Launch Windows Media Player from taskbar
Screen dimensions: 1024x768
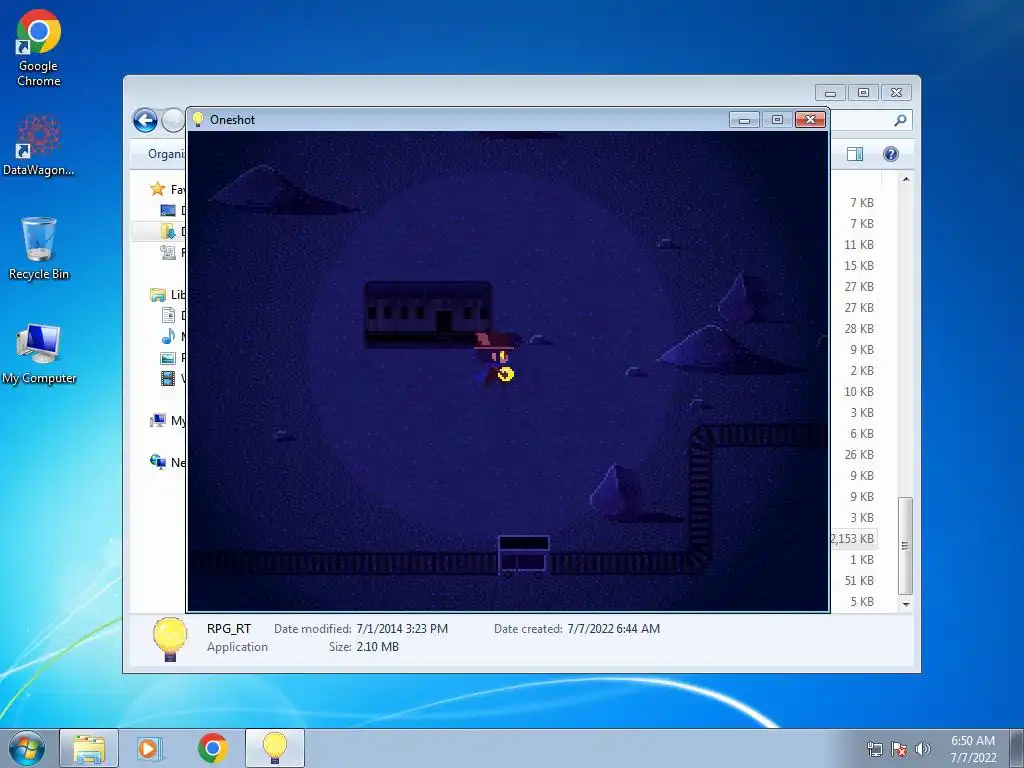point(150,748)
